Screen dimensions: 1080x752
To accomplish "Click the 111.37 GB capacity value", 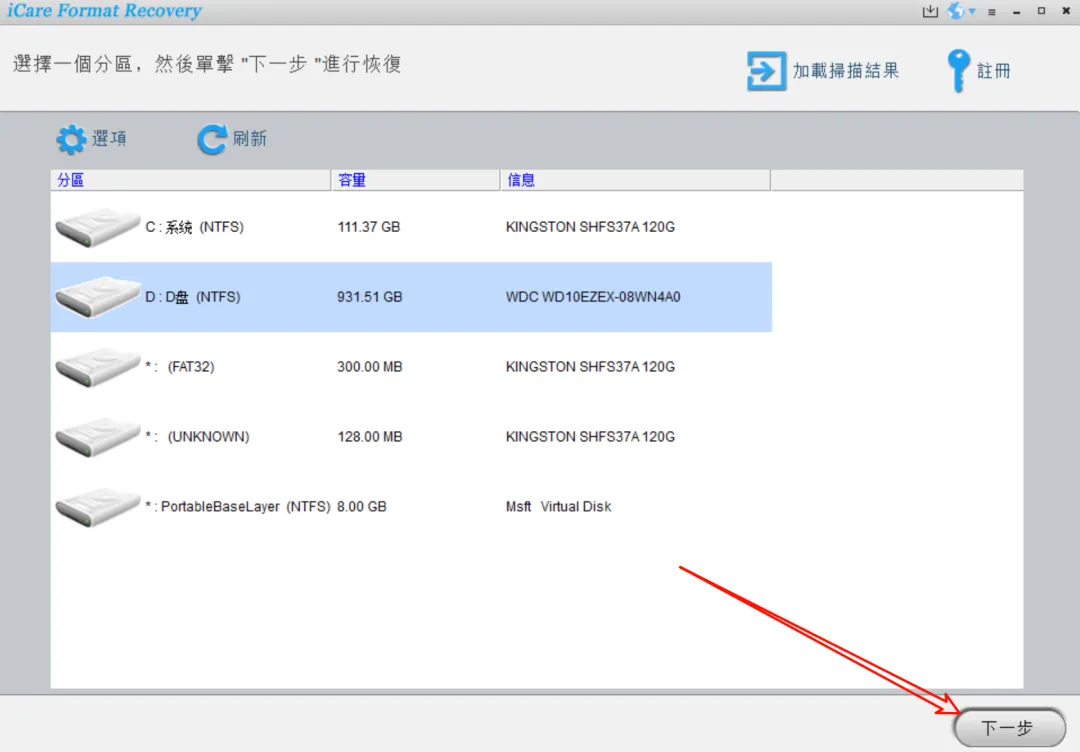I will tap(368, 227).
